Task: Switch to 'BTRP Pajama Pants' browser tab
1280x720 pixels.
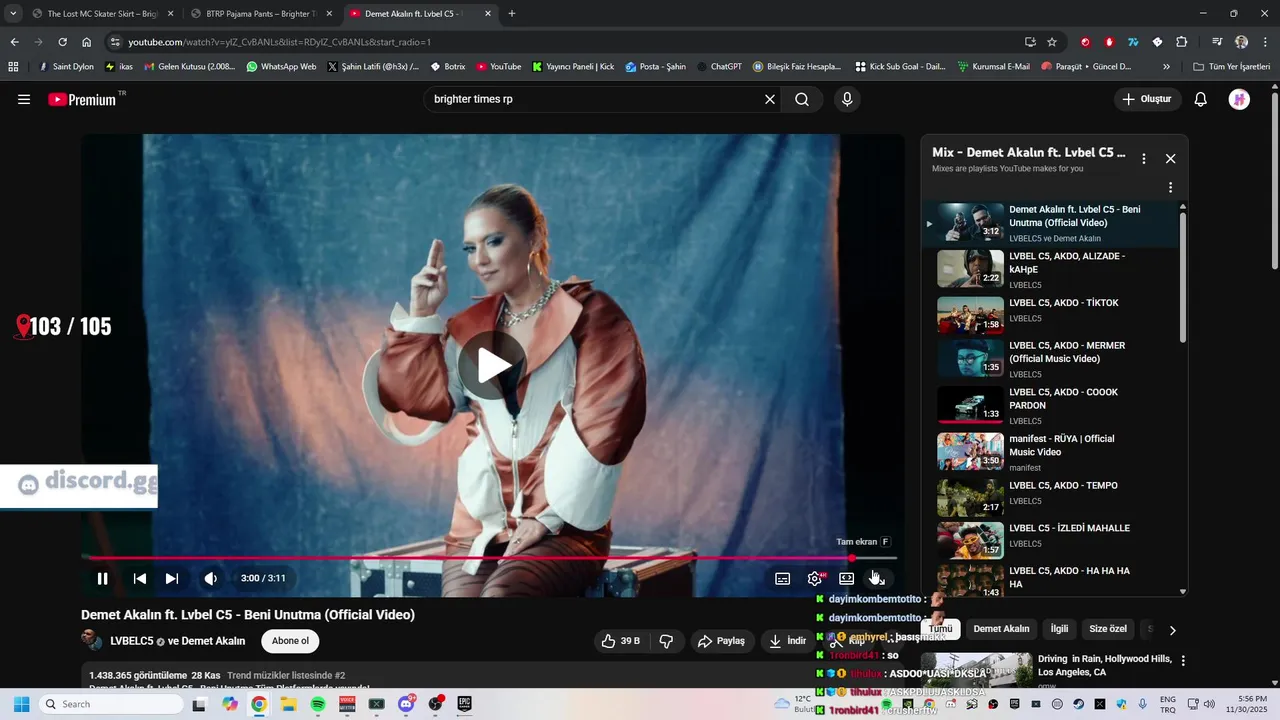Action: pos(260,14)
